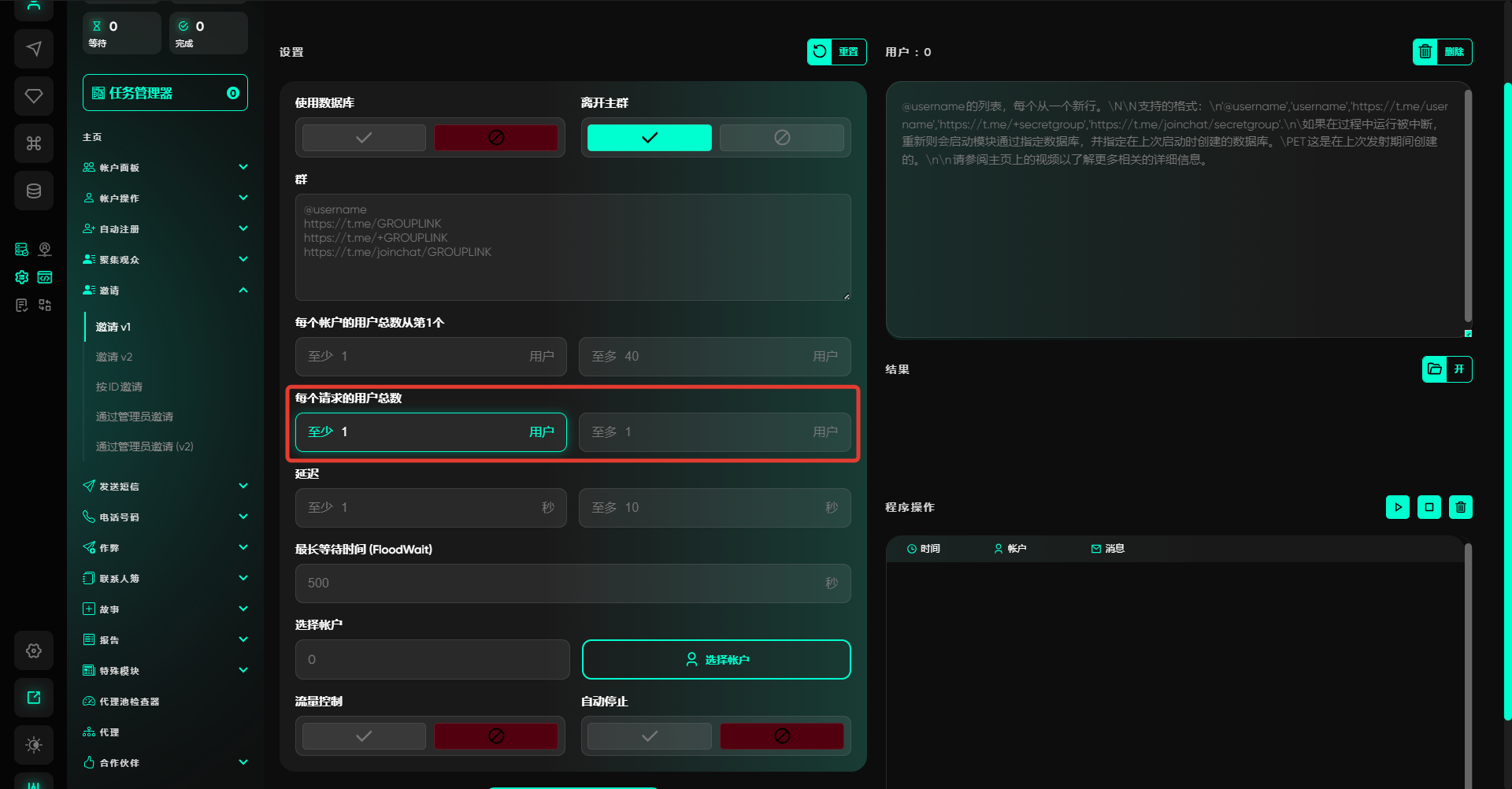Click the 选择帐户 button
Image resolution: width=1512 pixels, height=789 pixels.
click(716, 660)
